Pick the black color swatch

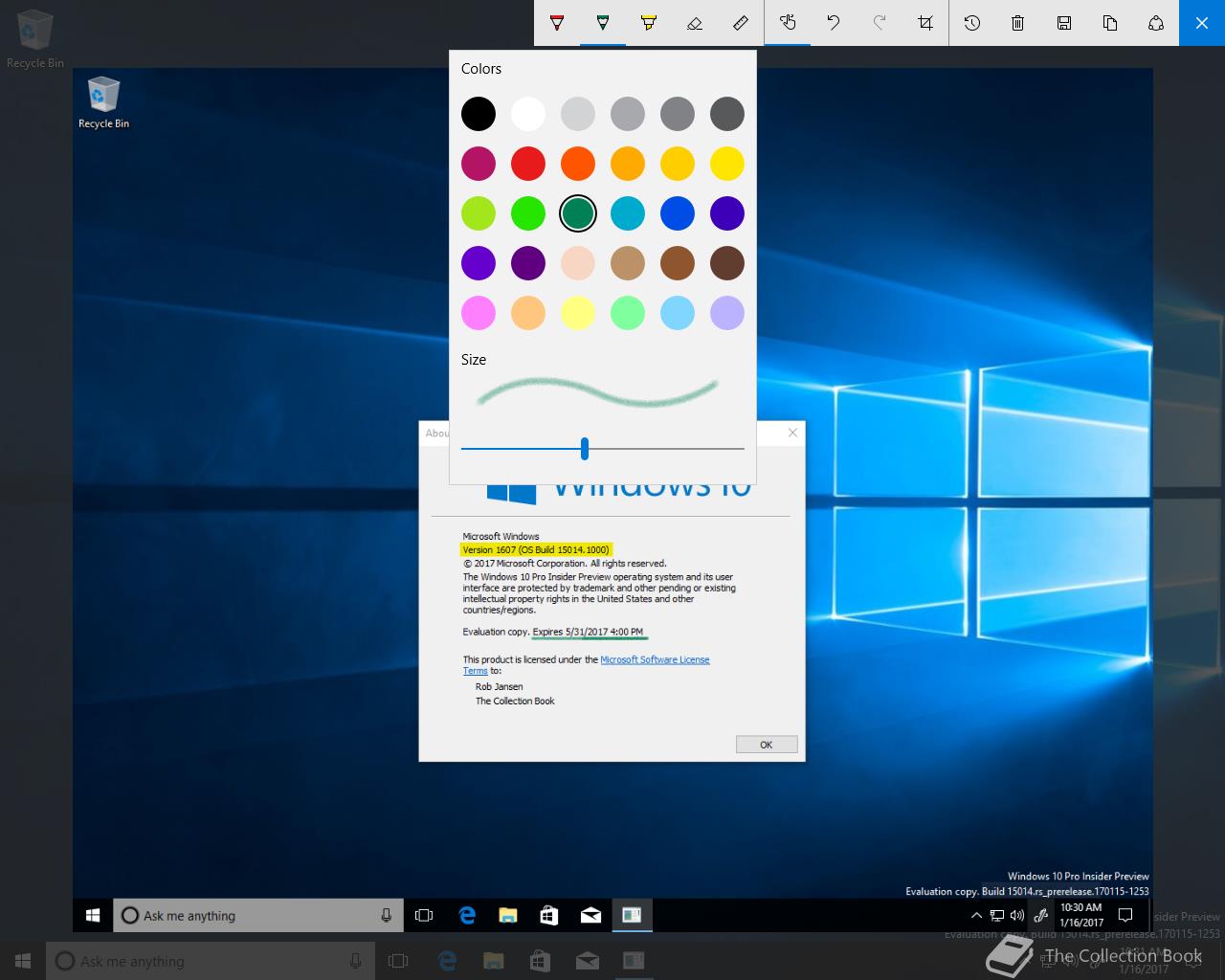pyautogui.click(x=479, y=114)
